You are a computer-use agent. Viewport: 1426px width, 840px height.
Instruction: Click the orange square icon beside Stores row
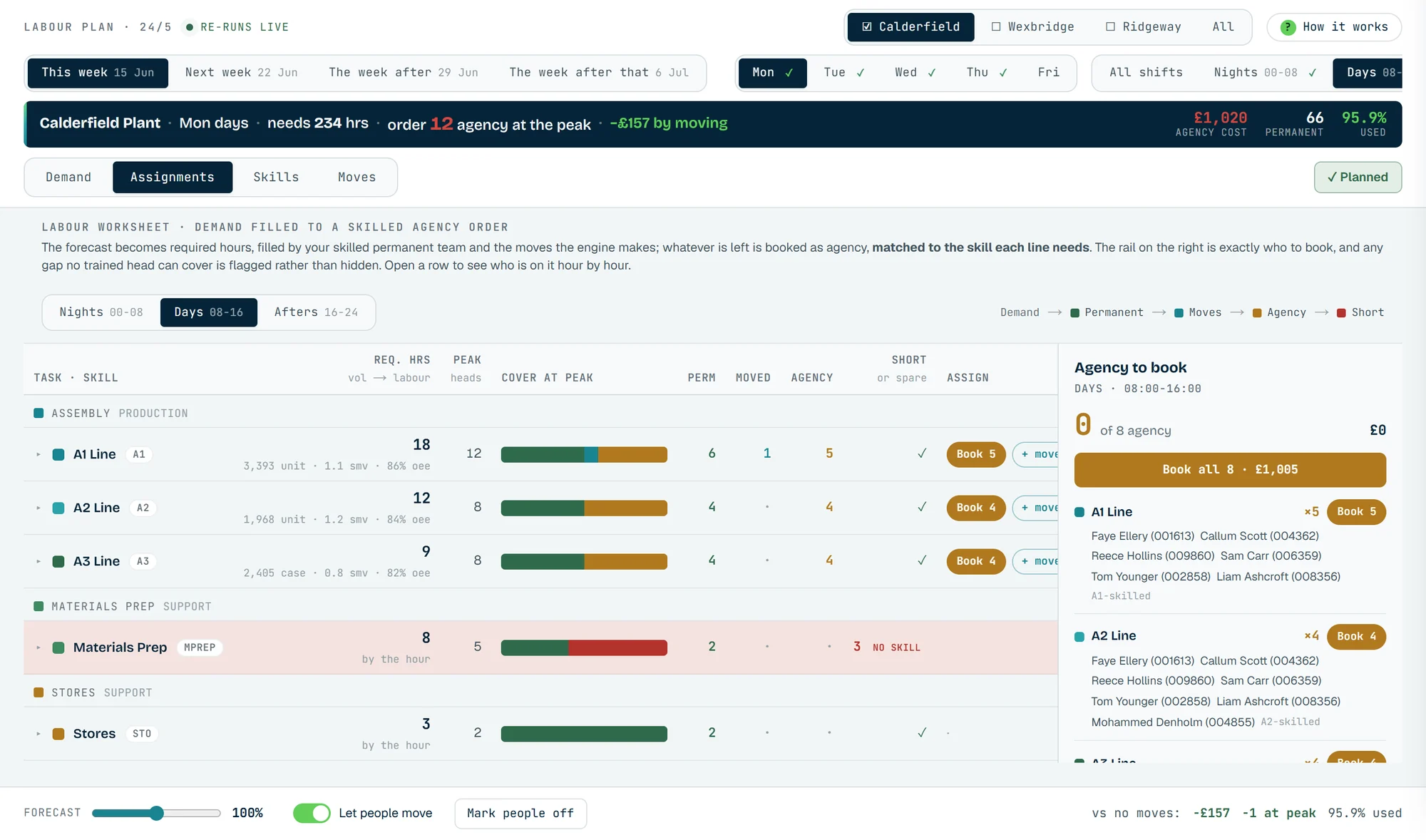pyautogui.click(x=58, y=734)
